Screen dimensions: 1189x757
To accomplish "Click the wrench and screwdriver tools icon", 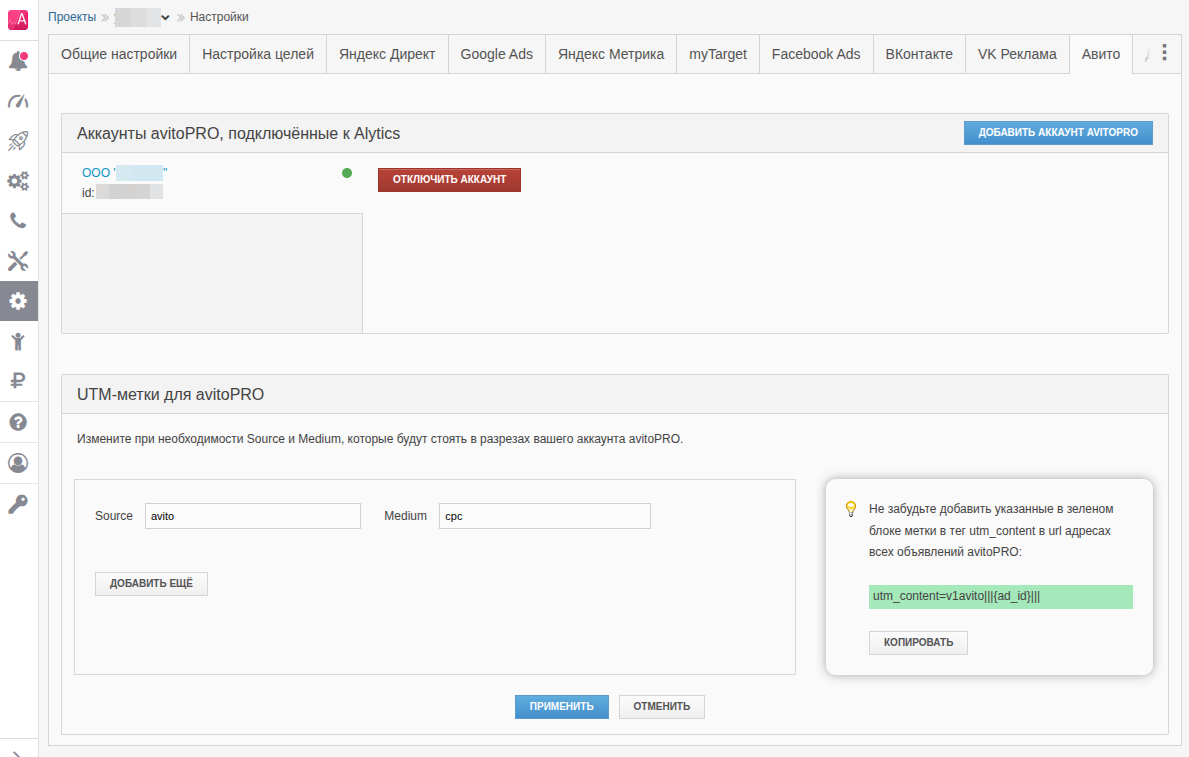I will point(18,261).
